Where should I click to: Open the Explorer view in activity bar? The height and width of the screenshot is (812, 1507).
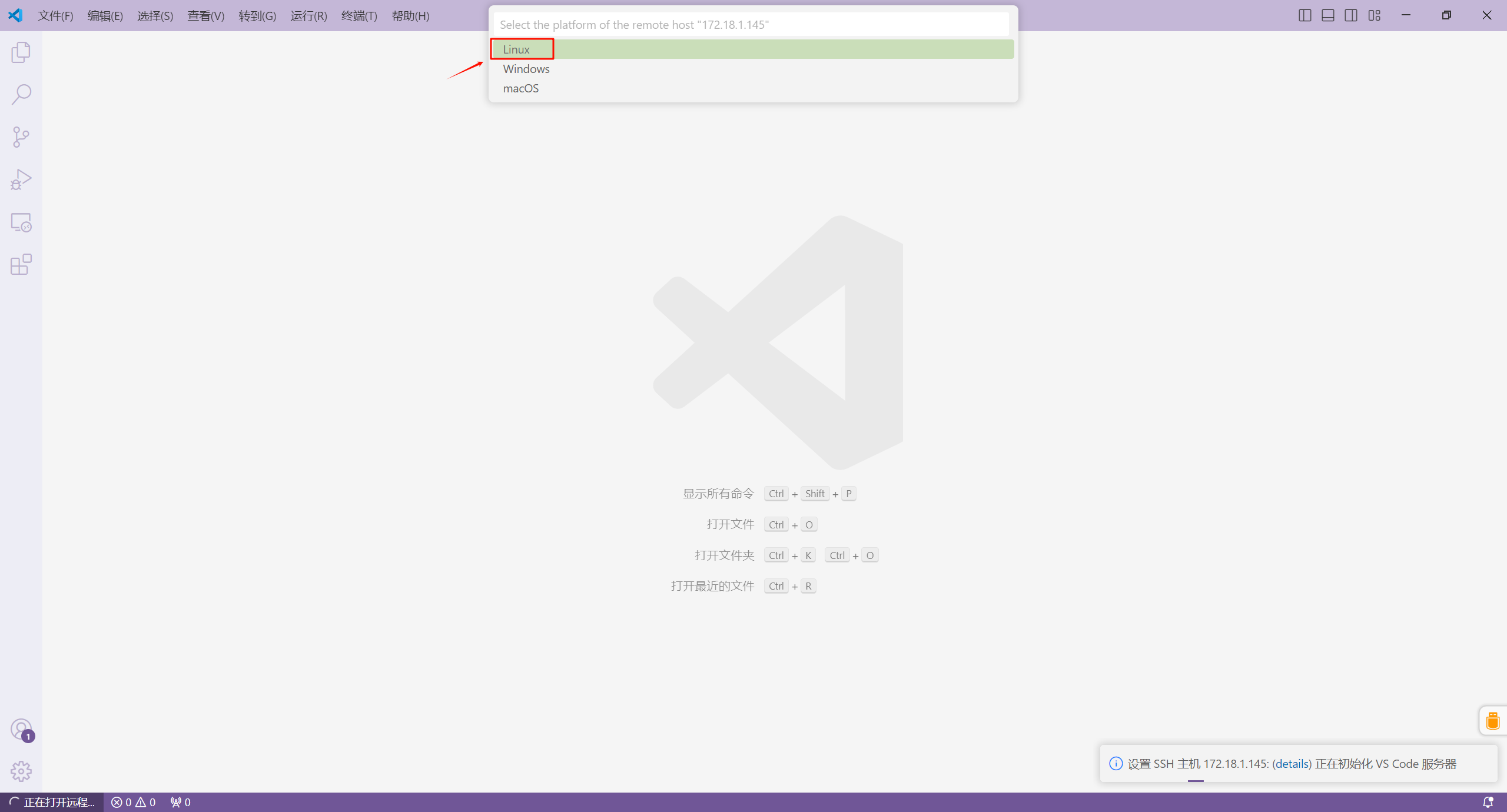21,52
